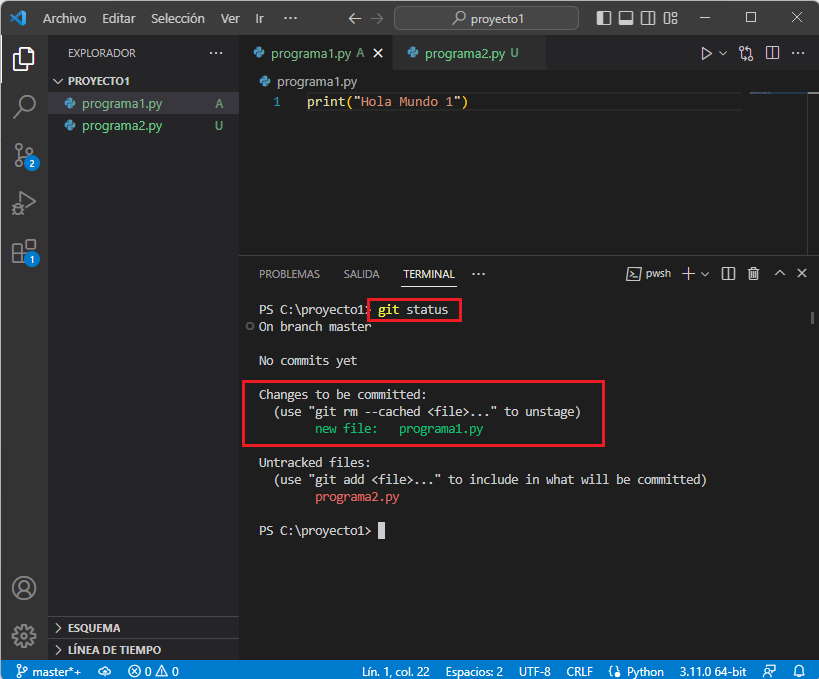819x679 pixels.
Task: Open the Customize Layout icon
Action: [670, 18]
